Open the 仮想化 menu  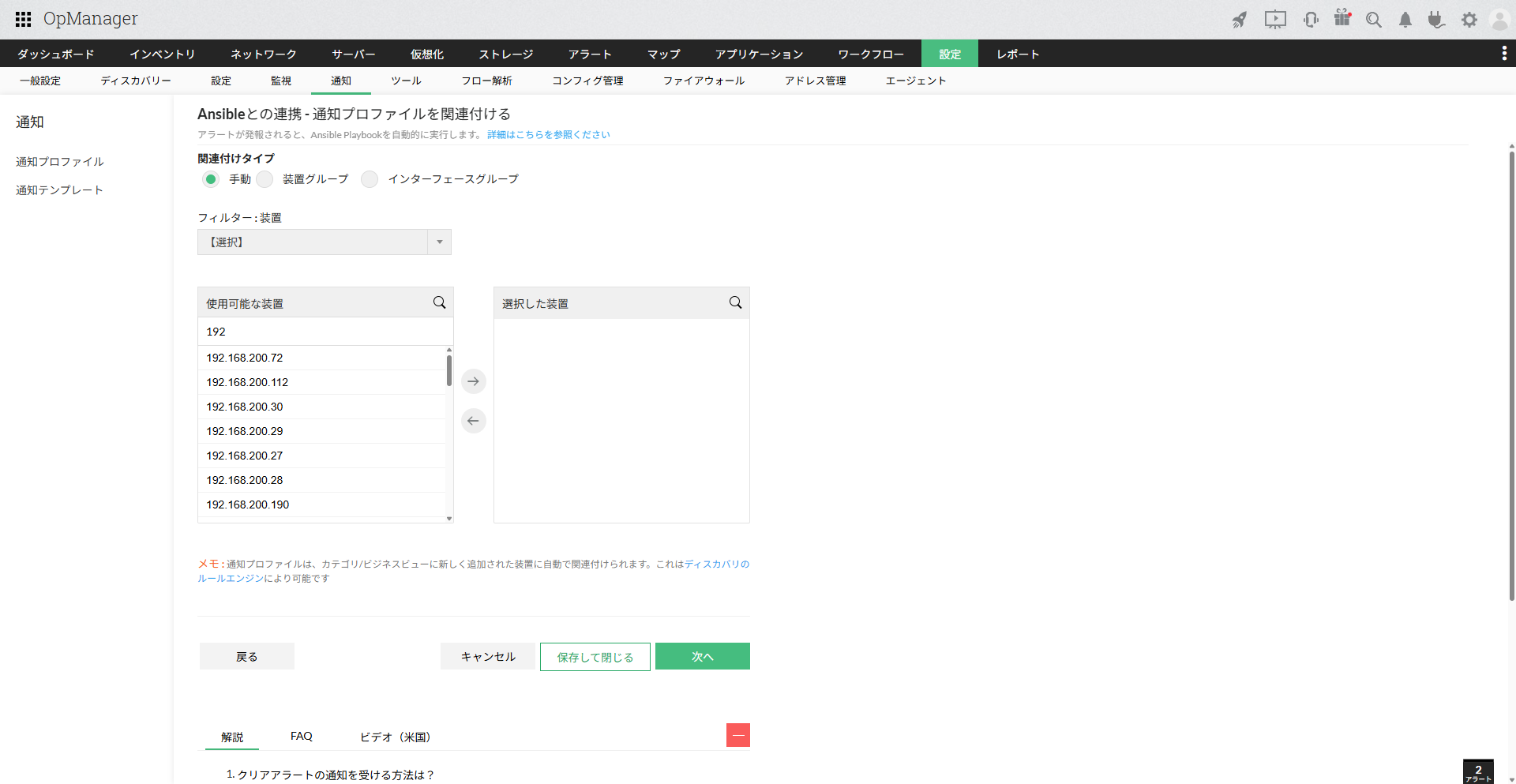[427, 54]
